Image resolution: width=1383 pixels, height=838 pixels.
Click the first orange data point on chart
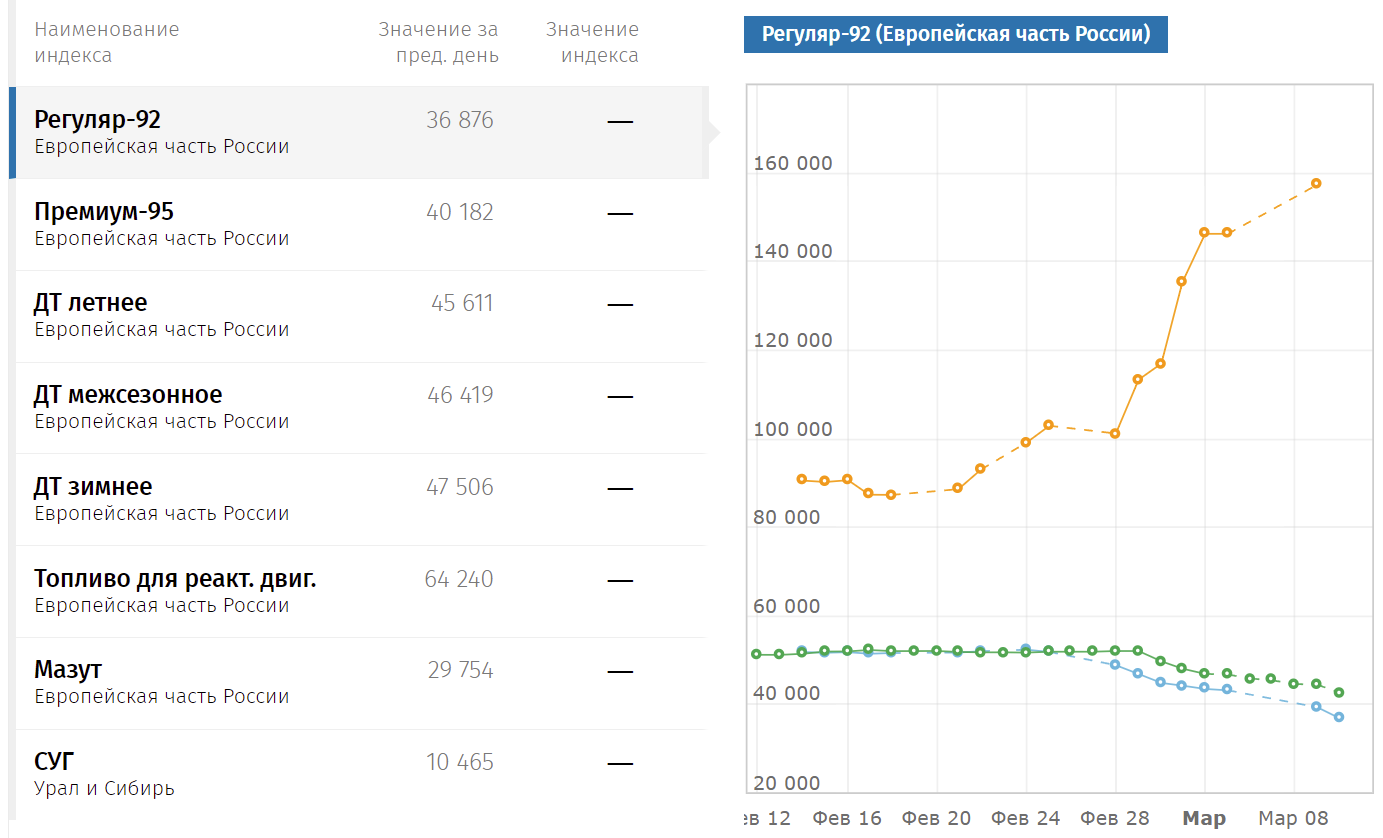coord(802,479)
